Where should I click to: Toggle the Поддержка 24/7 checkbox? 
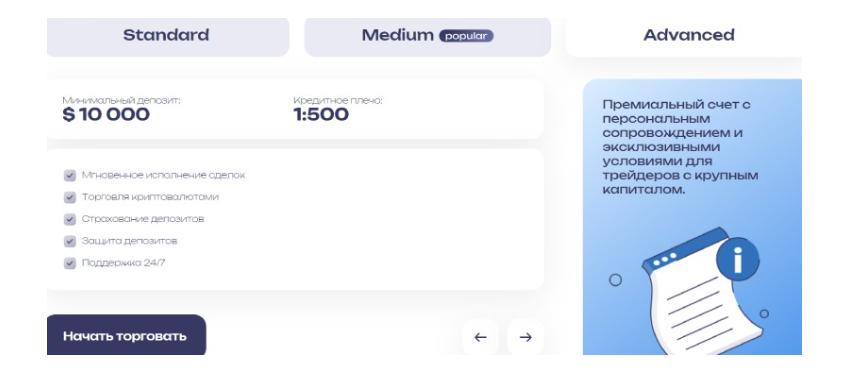tap(70, 263)
